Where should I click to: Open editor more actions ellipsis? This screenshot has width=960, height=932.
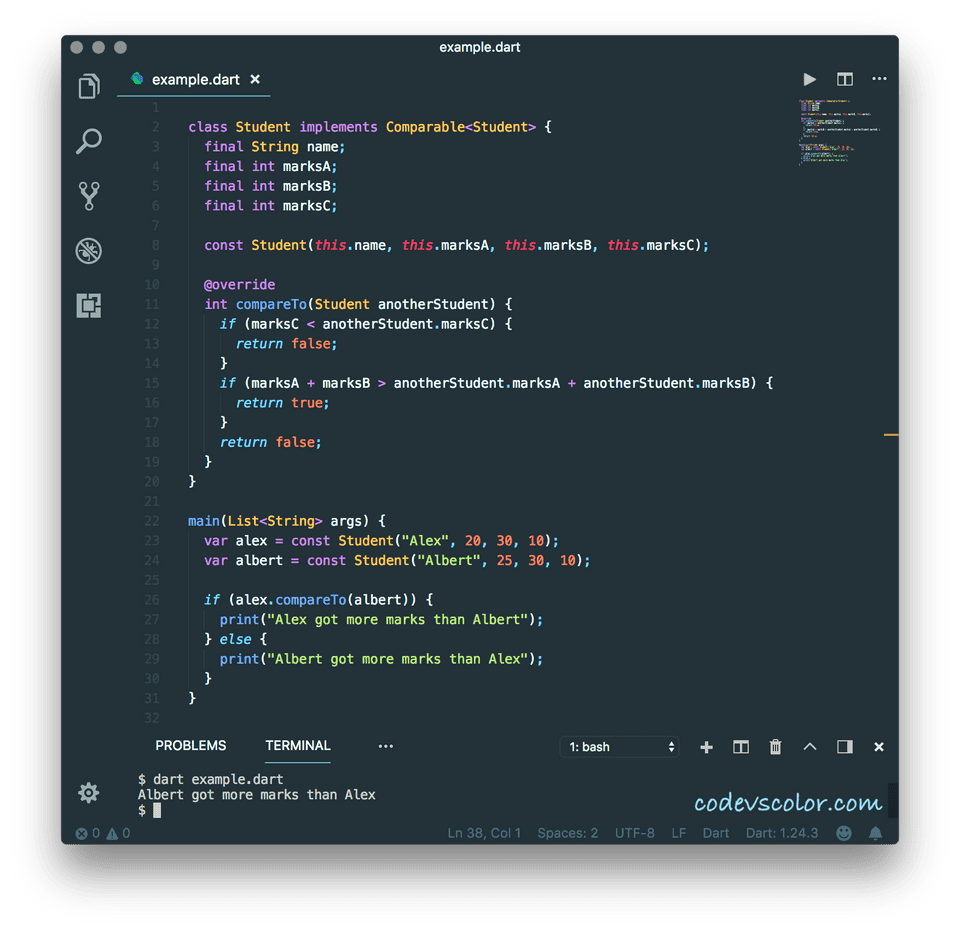point(879,78)
